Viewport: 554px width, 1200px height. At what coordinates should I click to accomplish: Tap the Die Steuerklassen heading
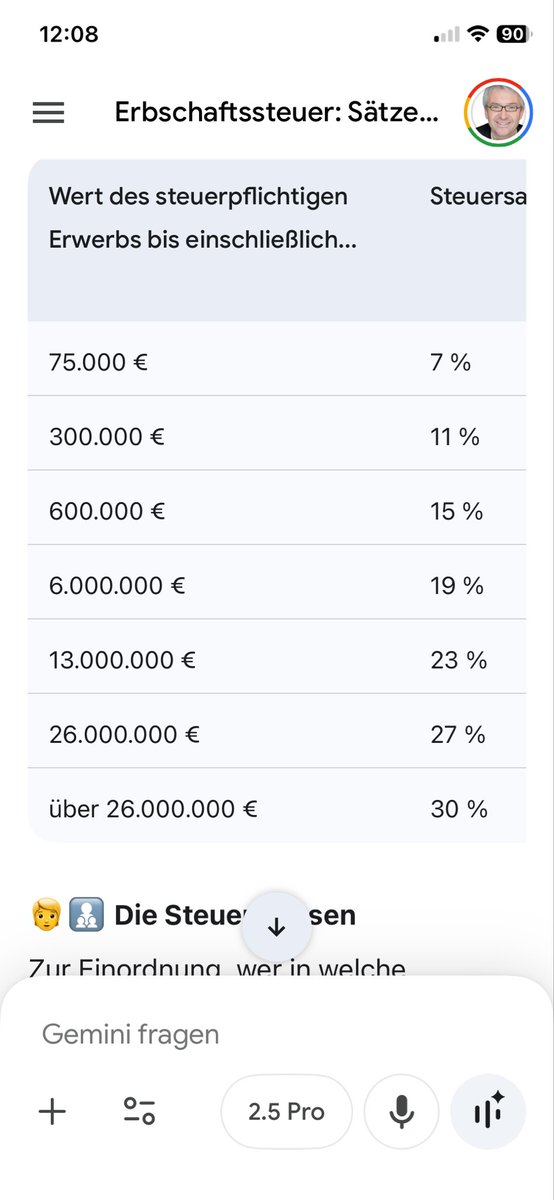[235, 915]
